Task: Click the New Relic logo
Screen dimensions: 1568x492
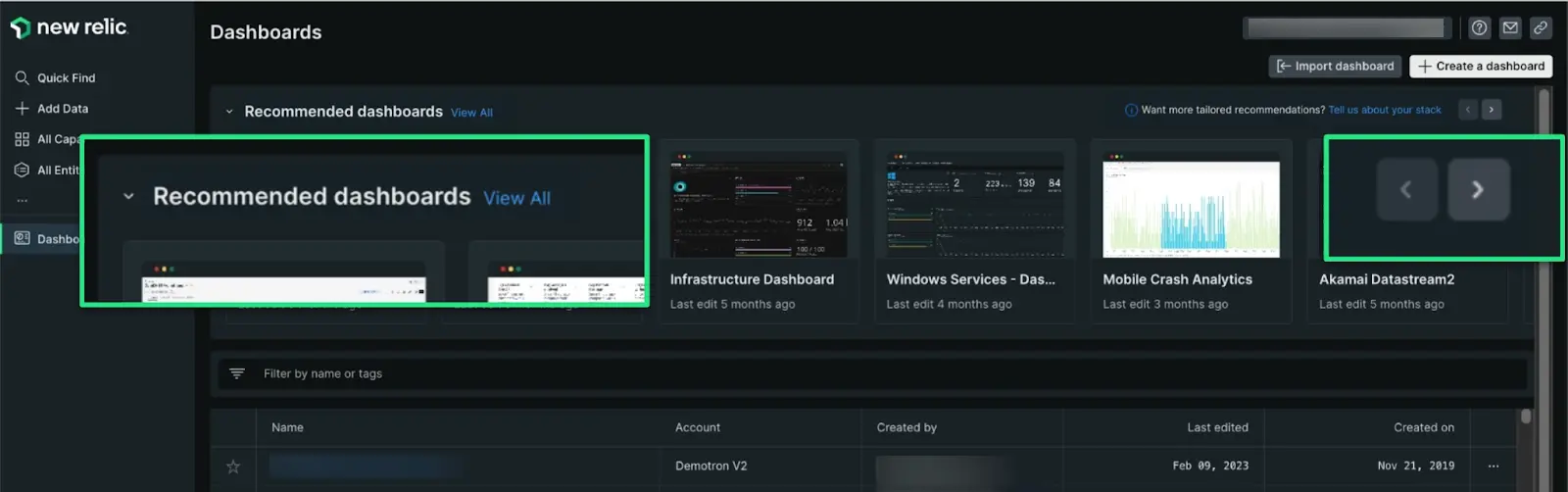Action: 69,27
